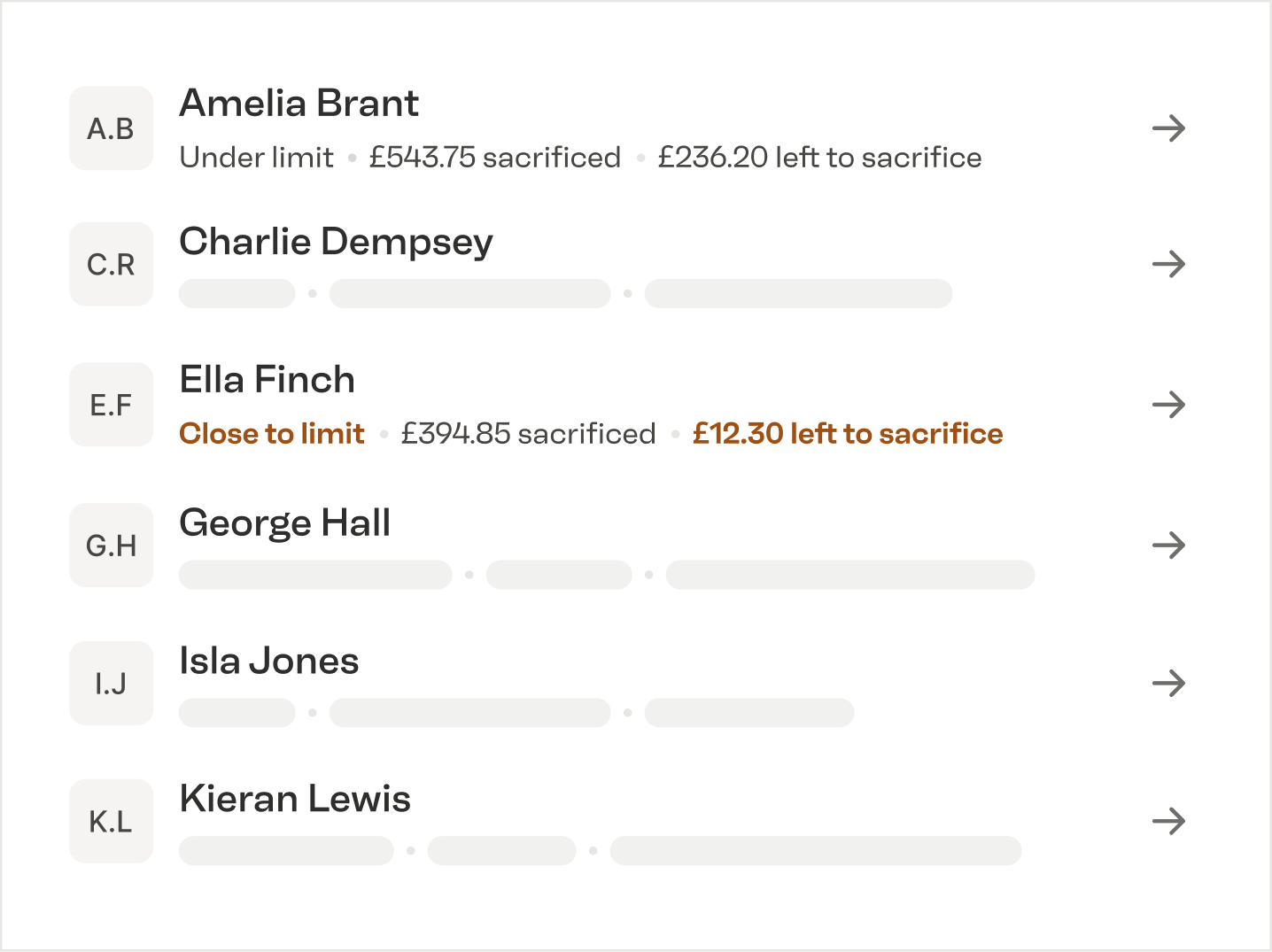
Task: Open Isla Jones's arrow icon
Action: 1168,683
